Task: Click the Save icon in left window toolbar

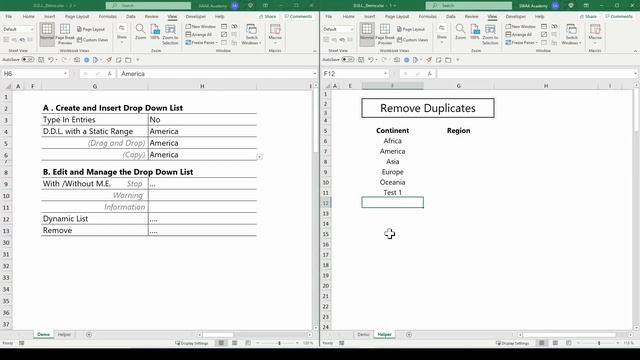Action: coord(41,60)
